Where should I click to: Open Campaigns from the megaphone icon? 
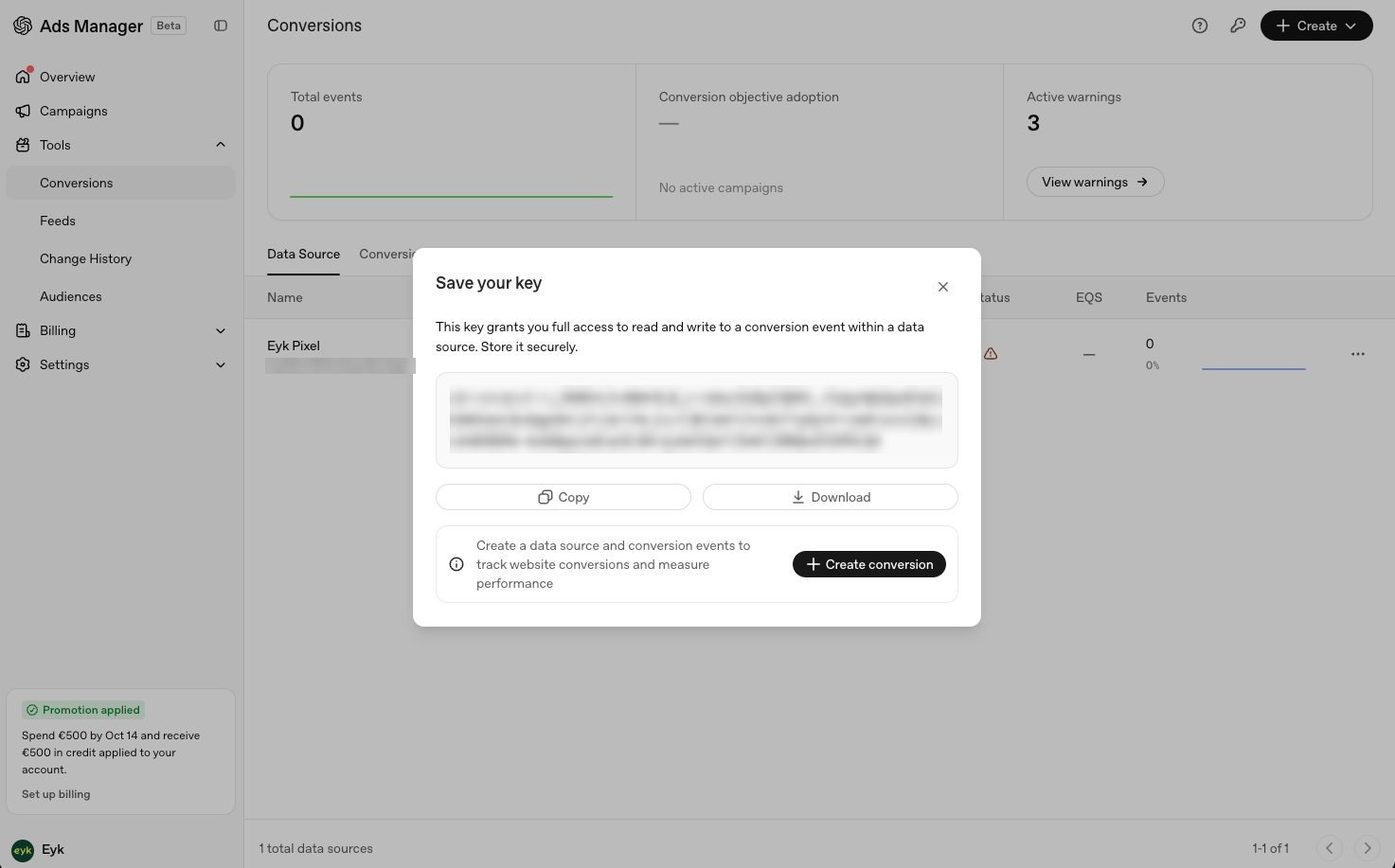tap(24, 111)
